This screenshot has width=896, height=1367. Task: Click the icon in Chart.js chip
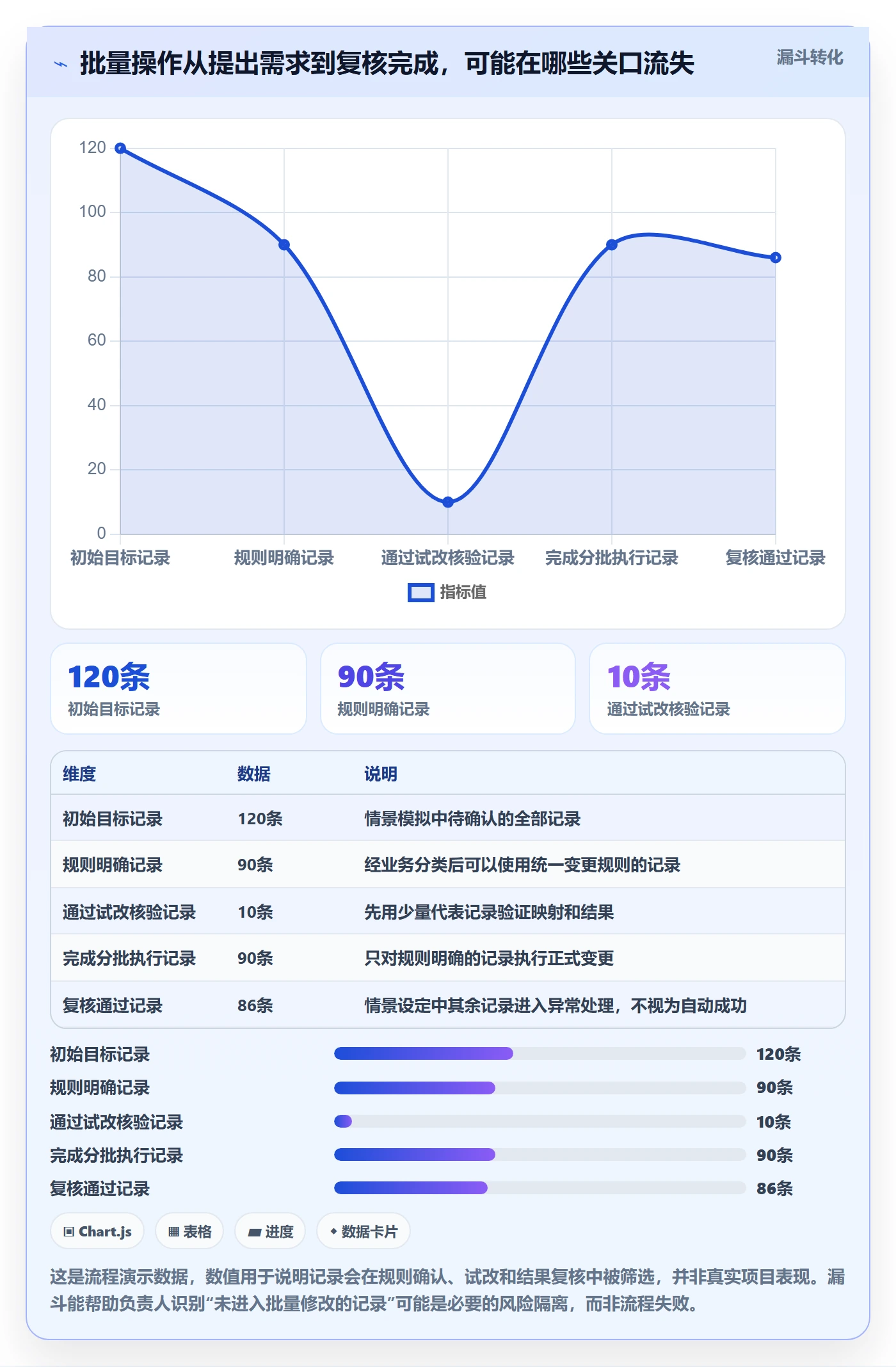[x=69, y=1232]
